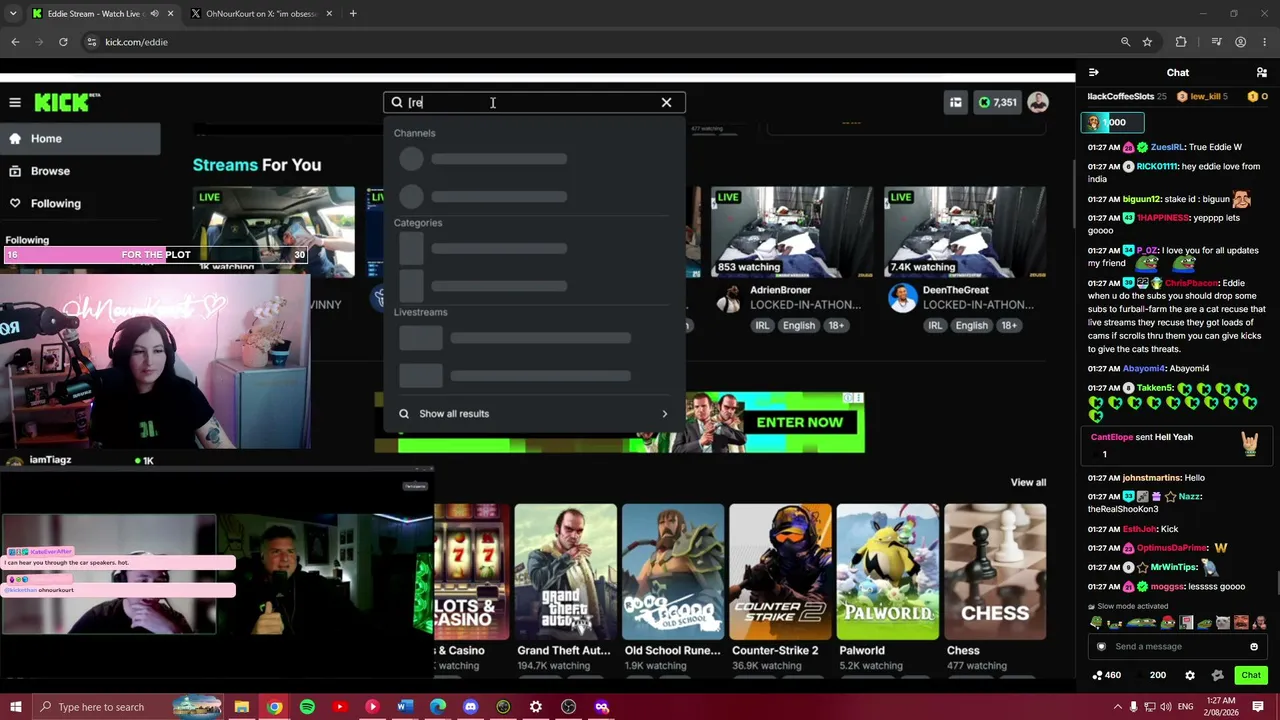Open the 7,351 Kicks balance
Screen dimensions: 1280x720
[x=997, y=102]
